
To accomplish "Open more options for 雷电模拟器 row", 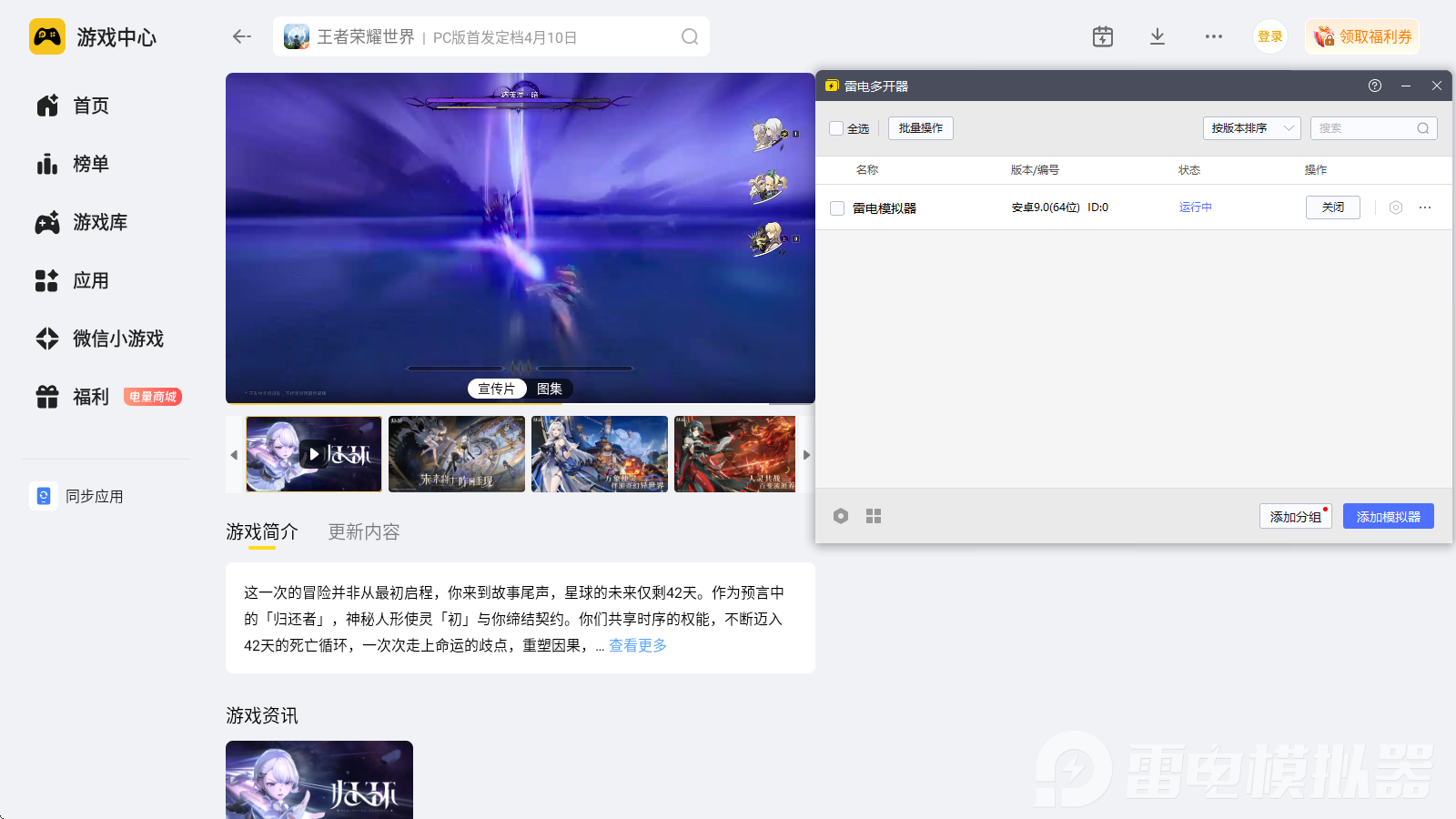I will [1425, 207].
